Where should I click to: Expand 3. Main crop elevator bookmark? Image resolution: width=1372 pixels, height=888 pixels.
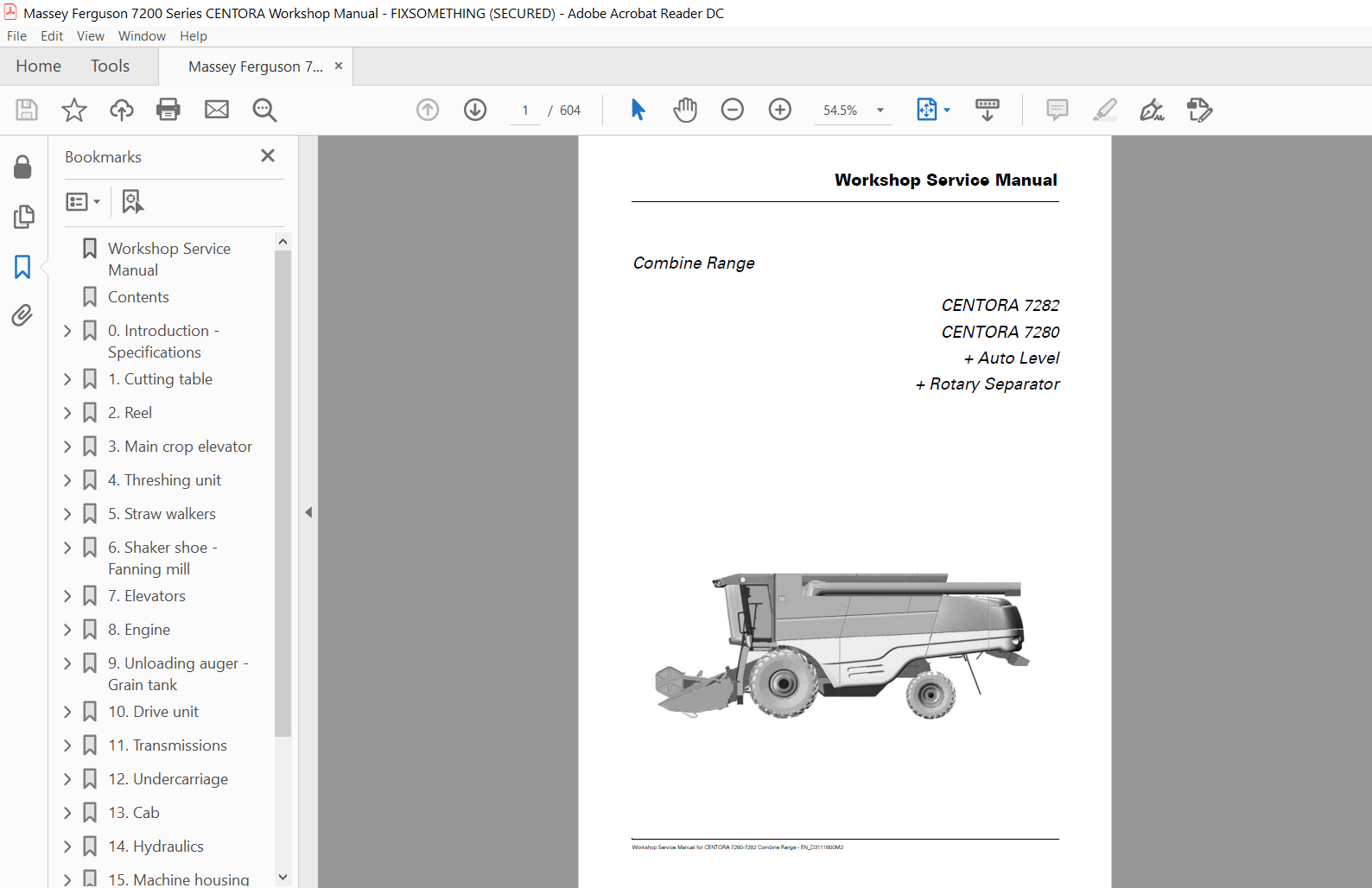click(67, 447)
